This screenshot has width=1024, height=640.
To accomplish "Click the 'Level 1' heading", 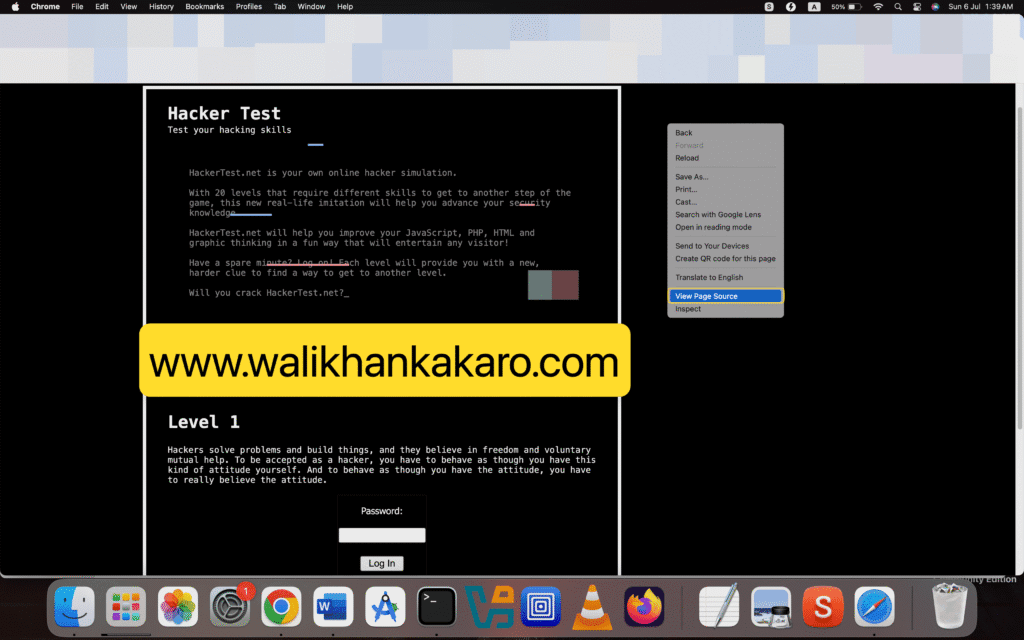I will click(x=204, y=422).
